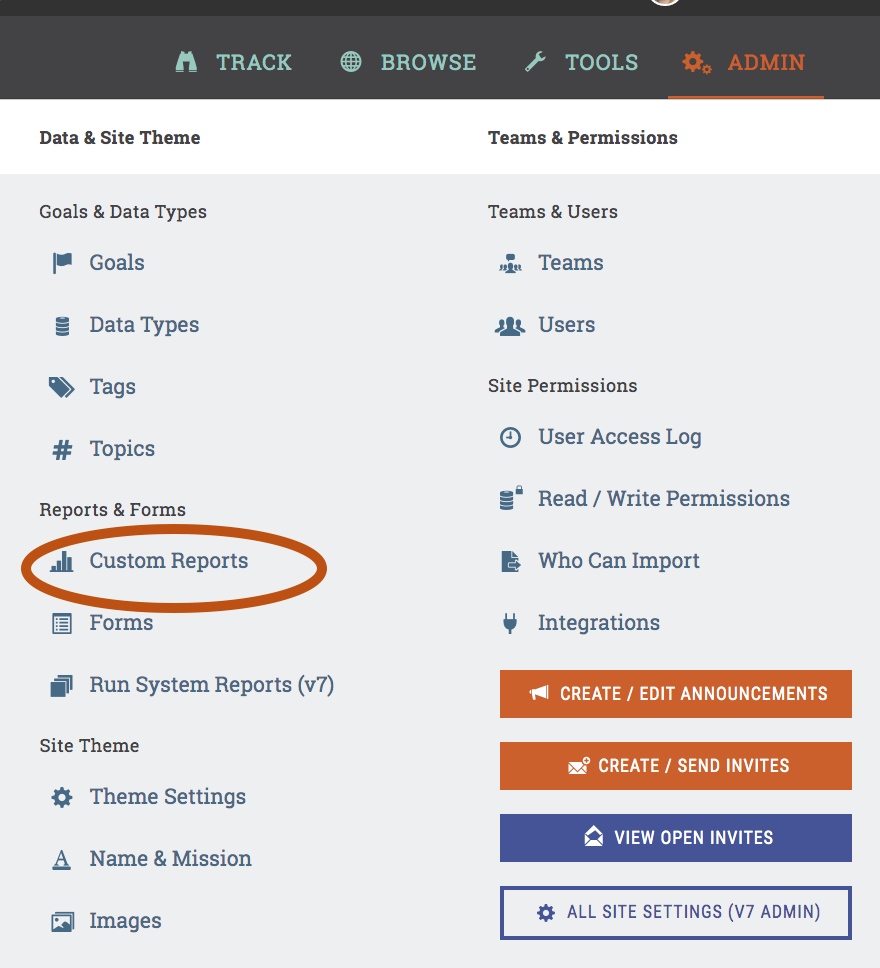Click the bar chart icon for Custom Reports

click(62, 561)
